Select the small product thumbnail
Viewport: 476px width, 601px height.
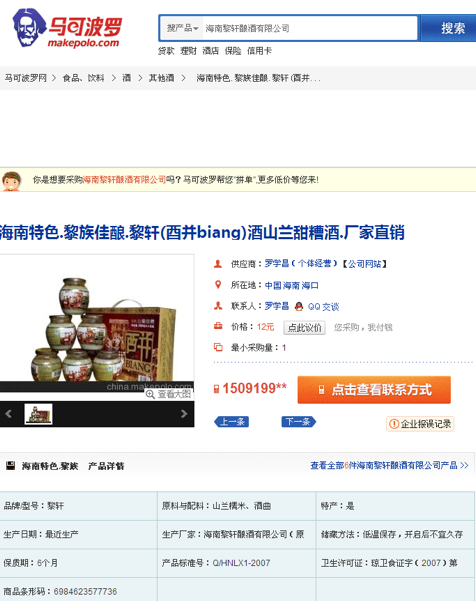click(38, 414)
